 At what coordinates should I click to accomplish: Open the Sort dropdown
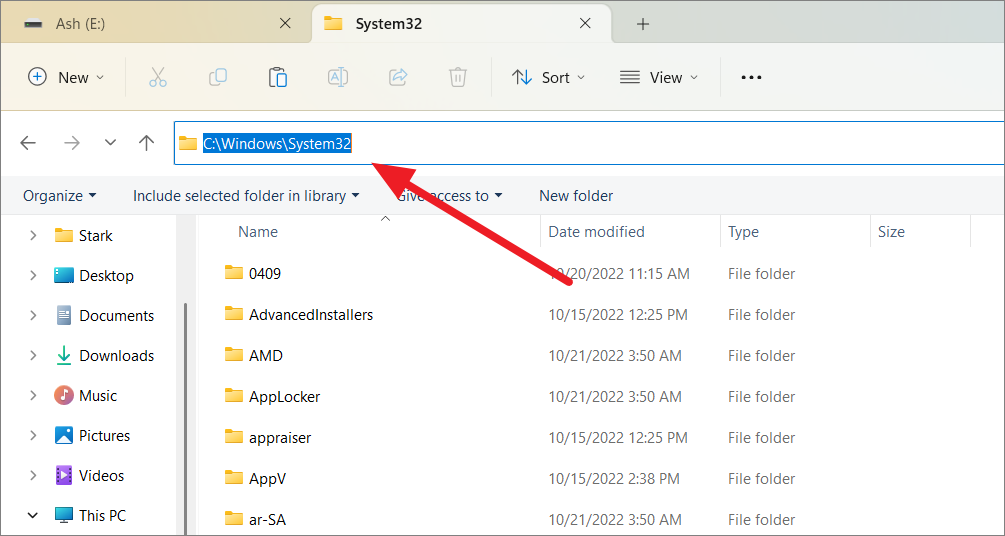point(549,78)
